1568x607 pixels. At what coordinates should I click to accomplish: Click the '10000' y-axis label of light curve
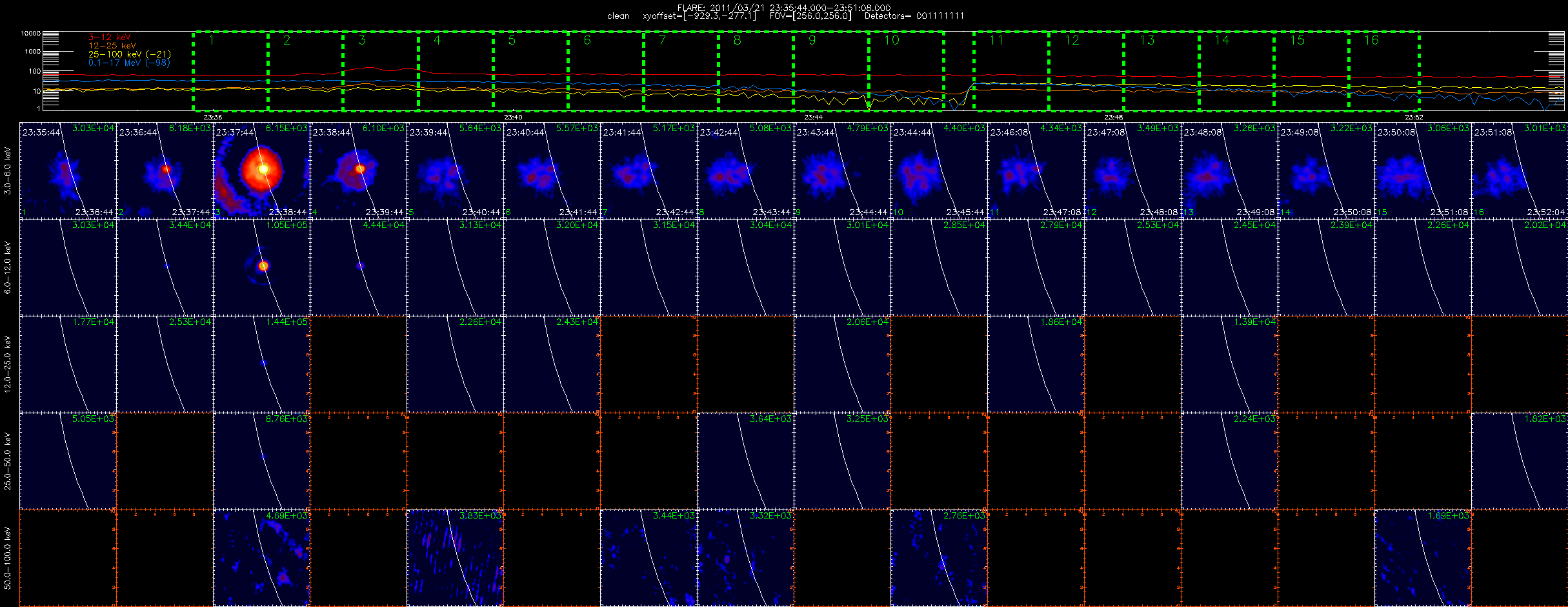[30, 33]
